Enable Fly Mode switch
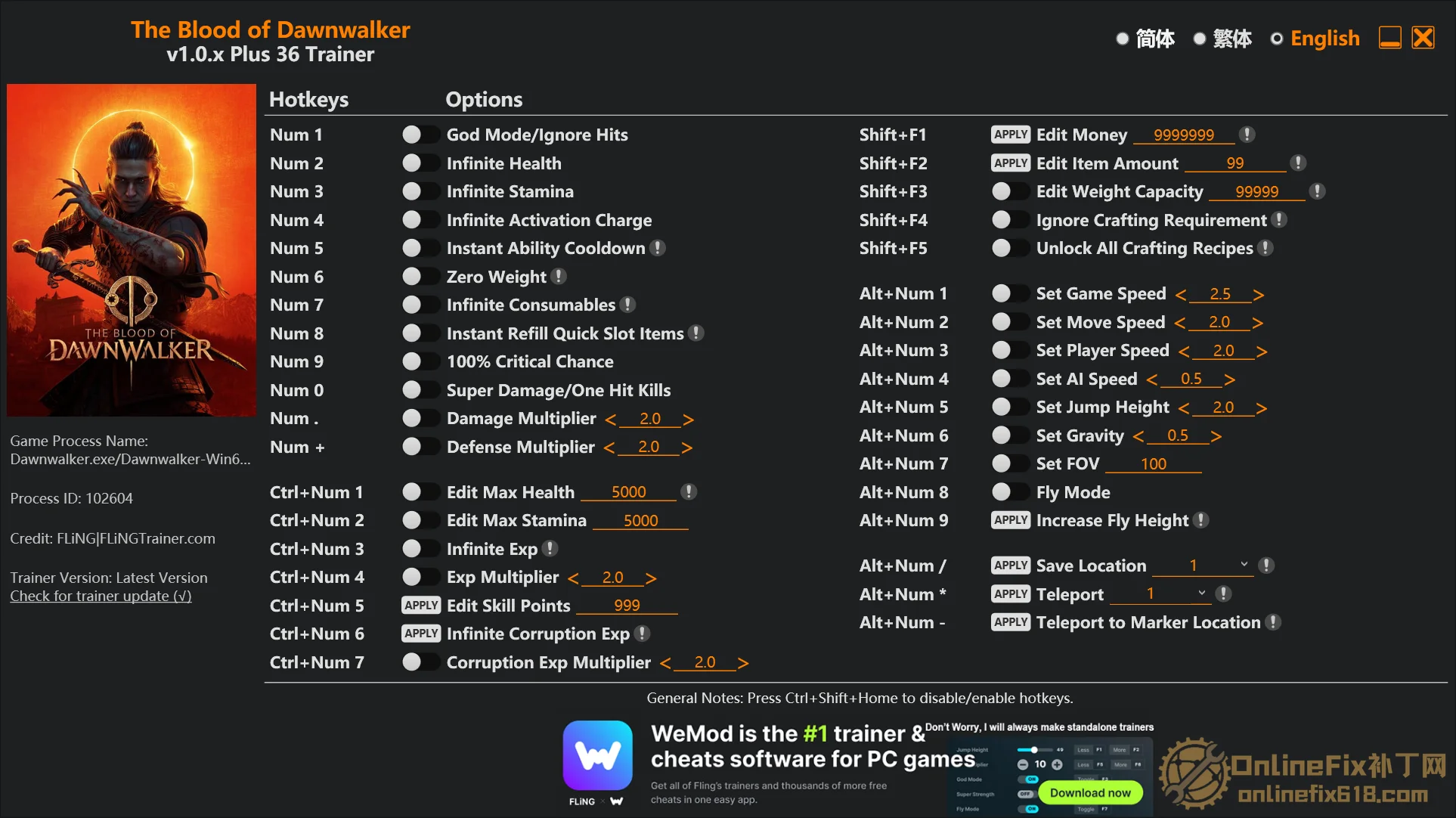The width and height of the screenshot is (1456, 818). (1010, 492)
